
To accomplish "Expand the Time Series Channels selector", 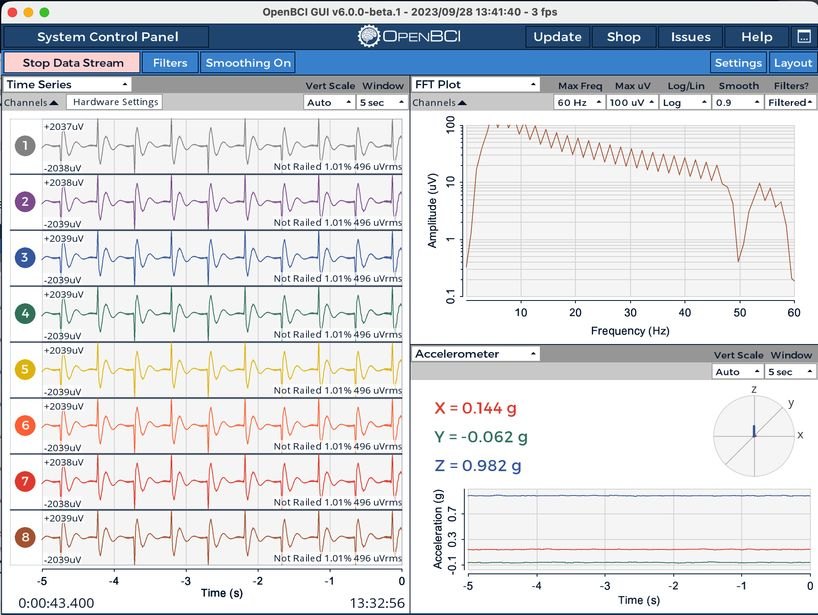I will (x=31, y=102).
